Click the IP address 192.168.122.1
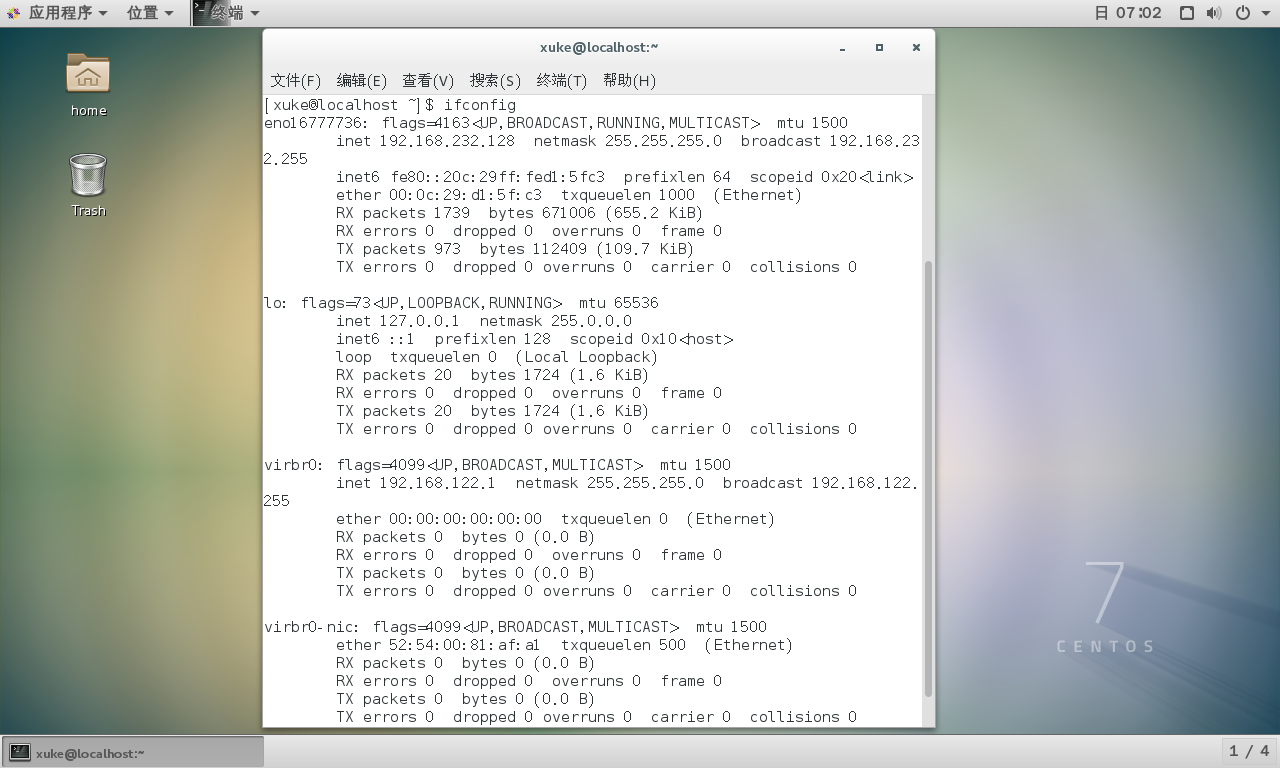1280x768 pixels. (x=438, y=483)
